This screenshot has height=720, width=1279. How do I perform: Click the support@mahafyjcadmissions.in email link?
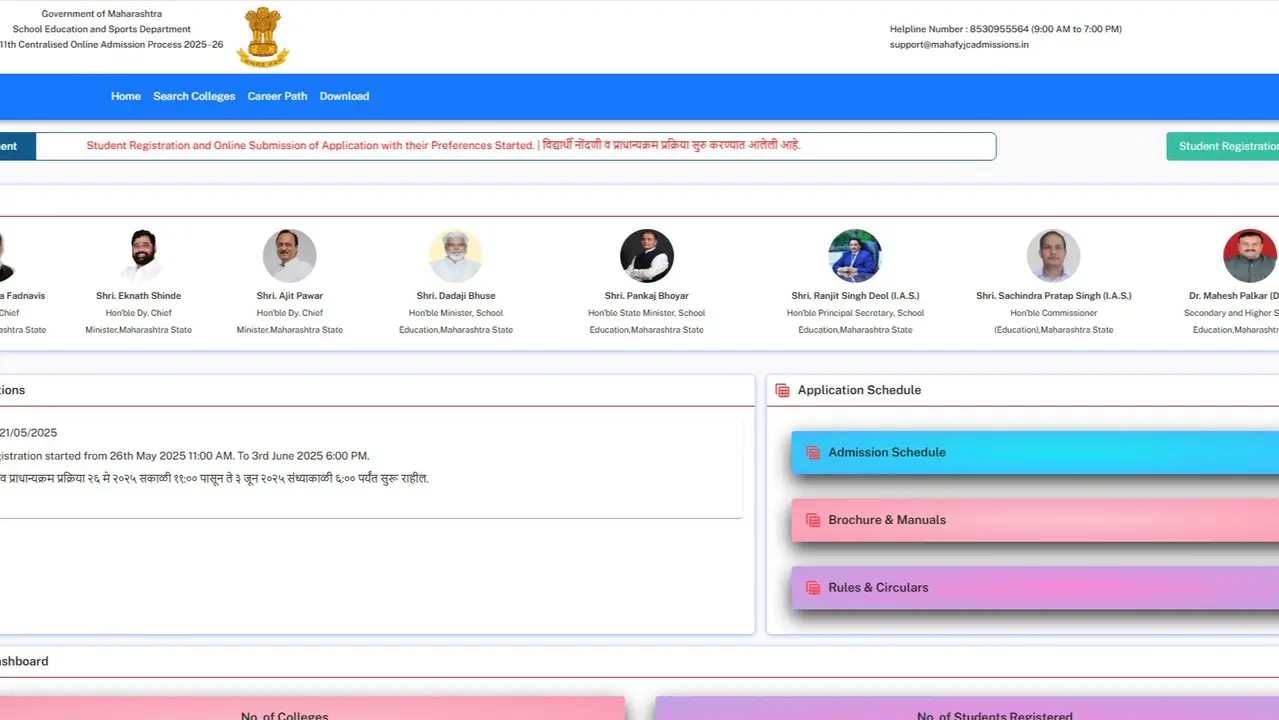click(957, 44)
